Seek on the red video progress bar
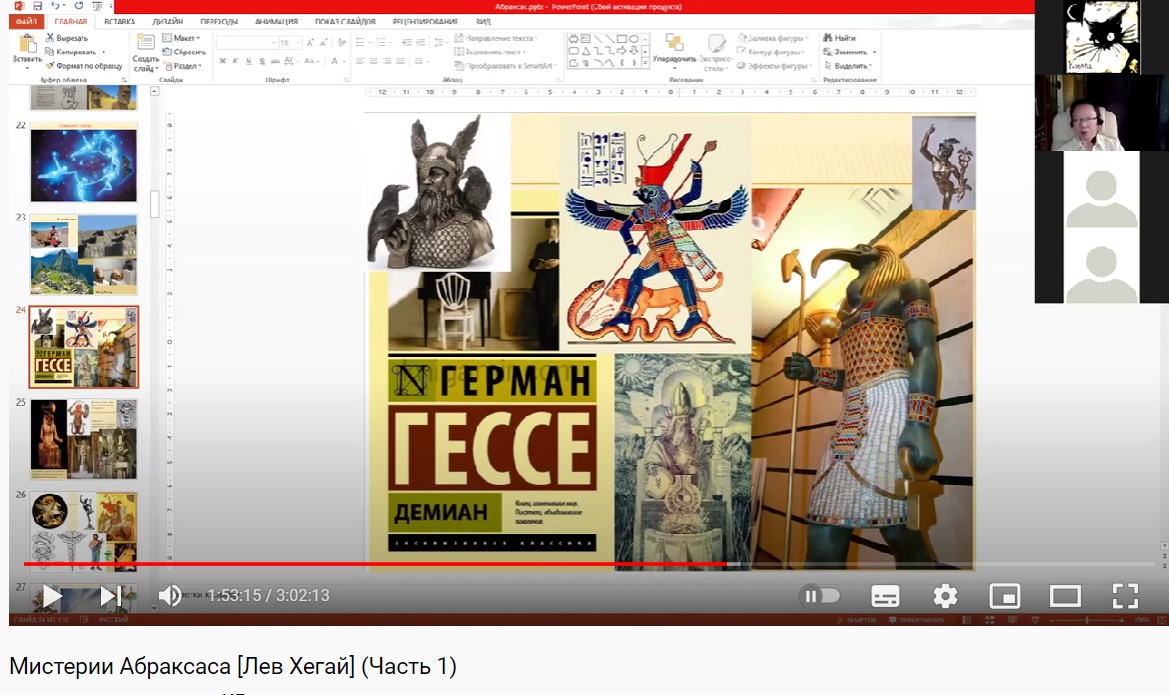The image size is (1169, 695). click(589, 564)
